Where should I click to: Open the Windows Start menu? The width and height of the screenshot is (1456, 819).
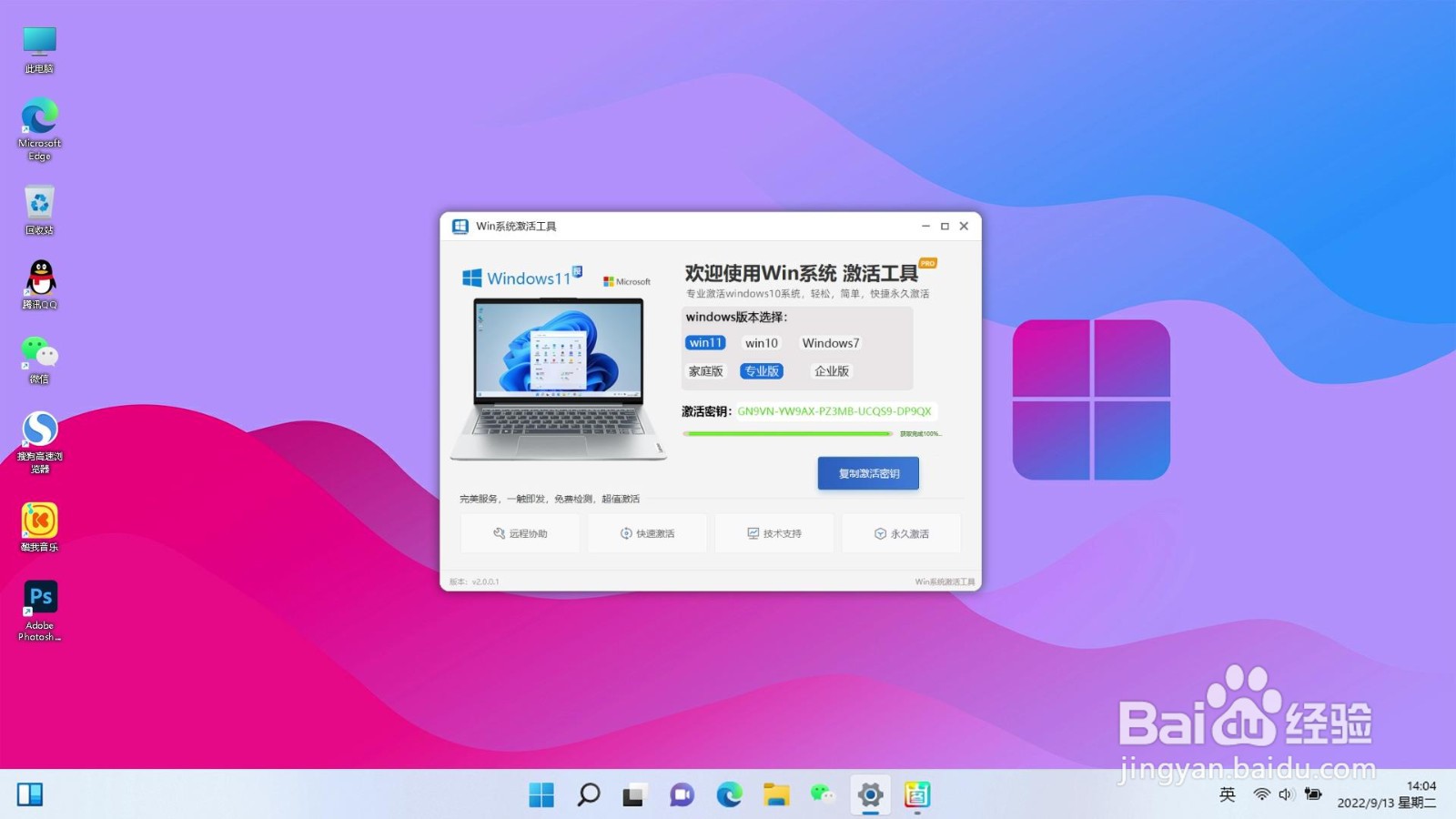point(541,794)
